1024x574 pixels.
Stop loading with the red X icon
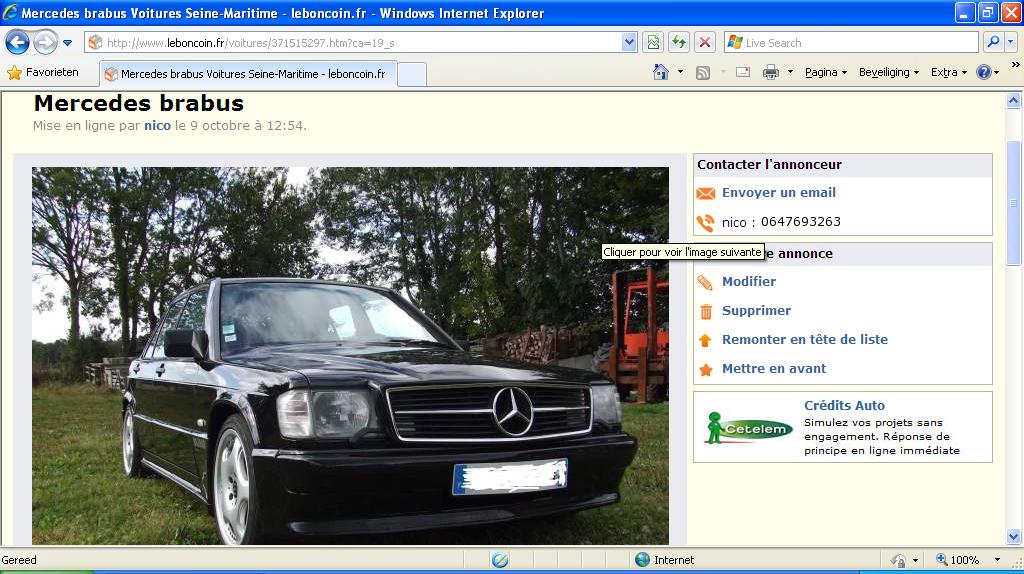pos(705,42)
